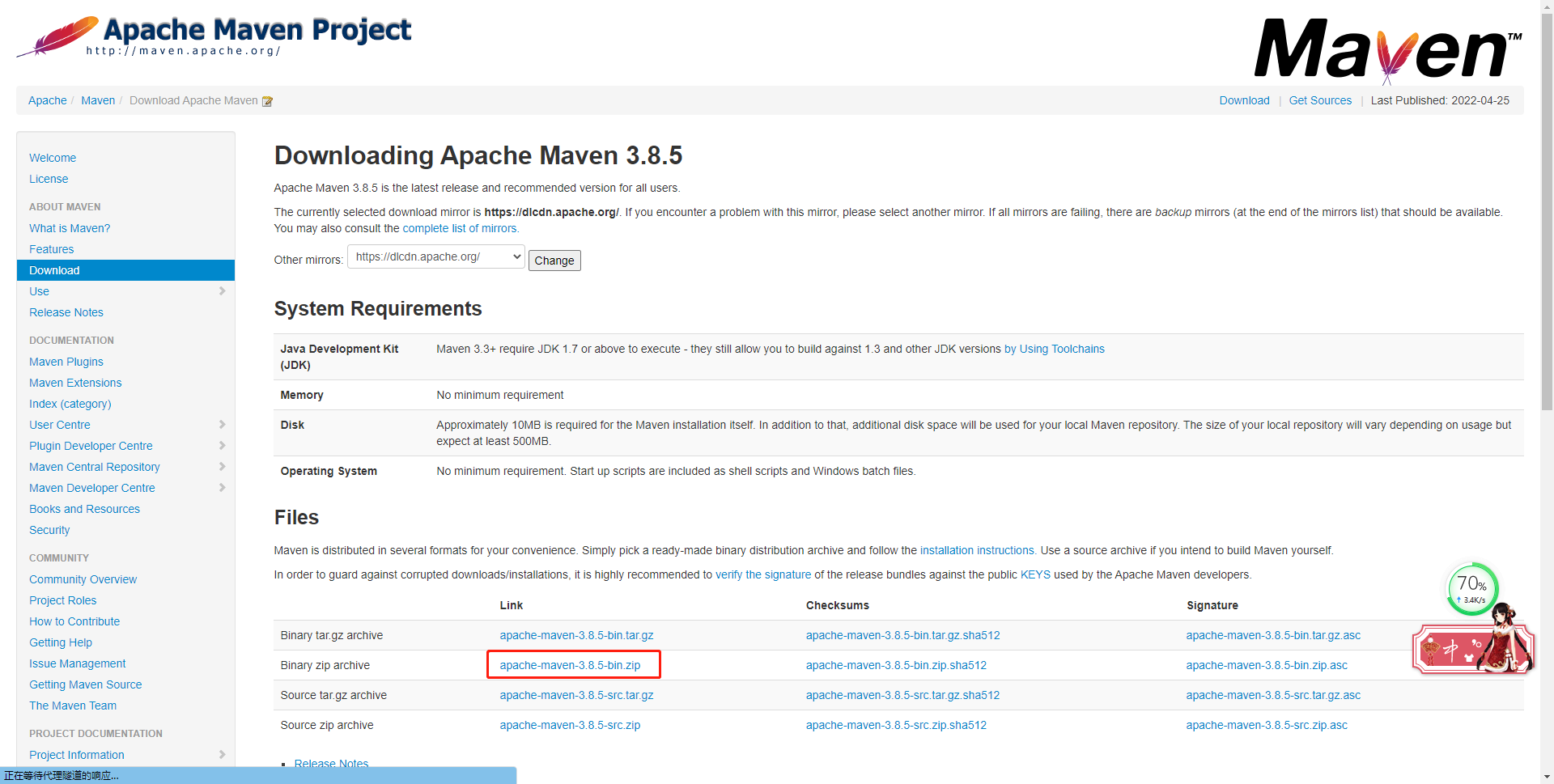Click the scrollbar up arrow

coord(1547,6)
